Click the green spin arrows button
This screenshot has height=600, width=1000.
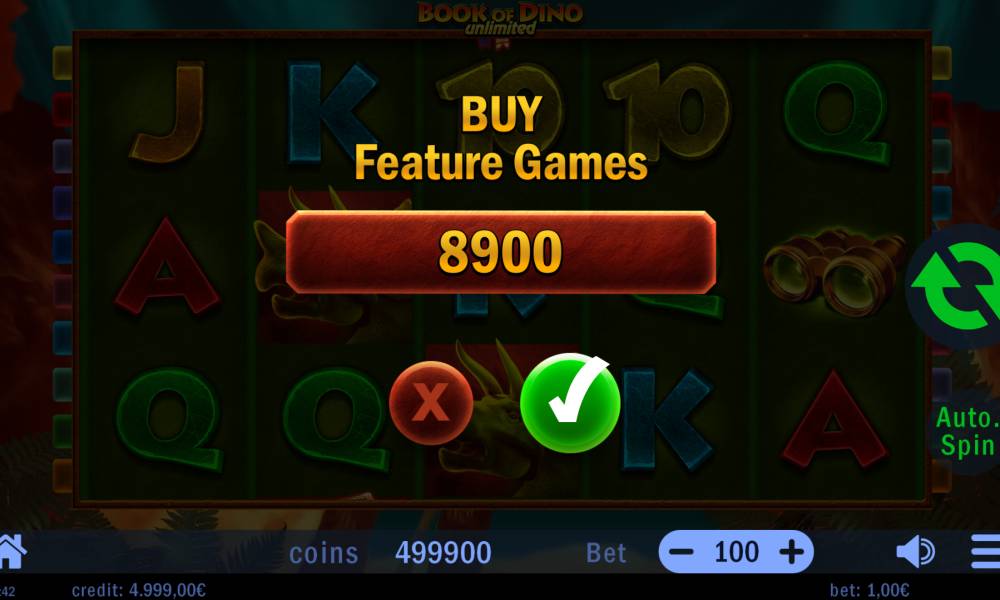click(x=955, y=286)
